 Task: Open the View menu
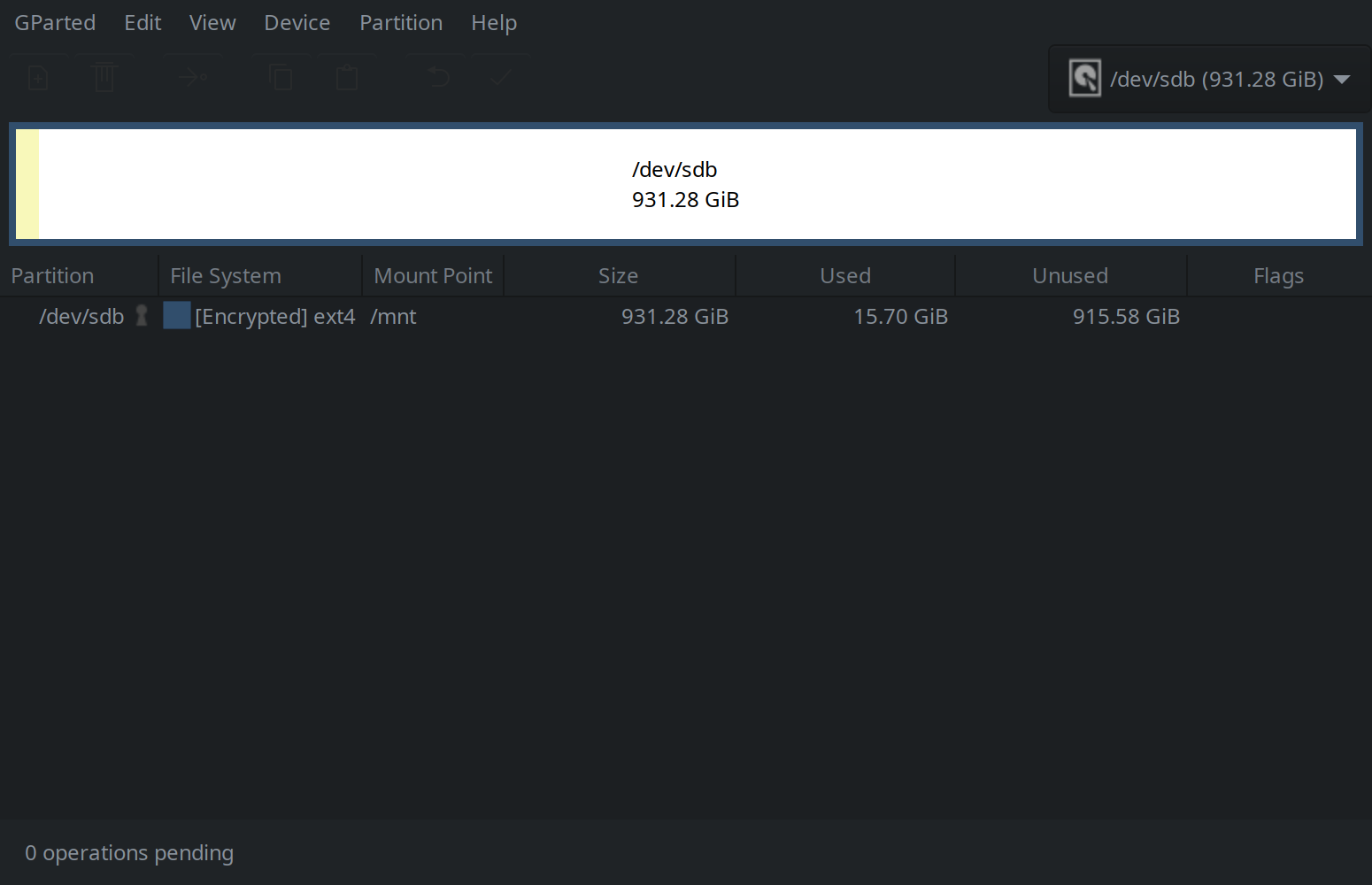point(212,23)
